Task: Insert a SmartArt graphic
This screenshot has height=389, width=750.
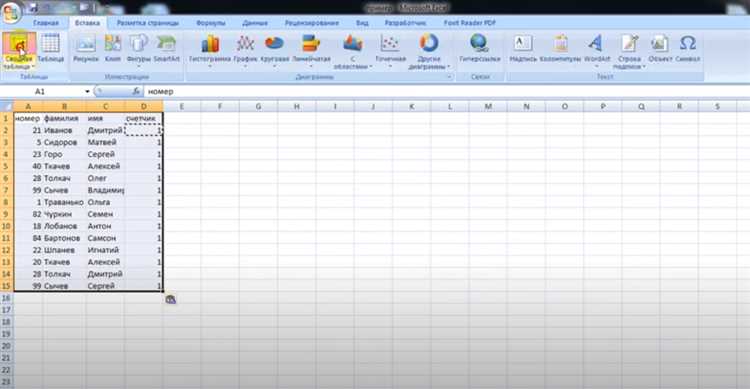Action: 166,48
